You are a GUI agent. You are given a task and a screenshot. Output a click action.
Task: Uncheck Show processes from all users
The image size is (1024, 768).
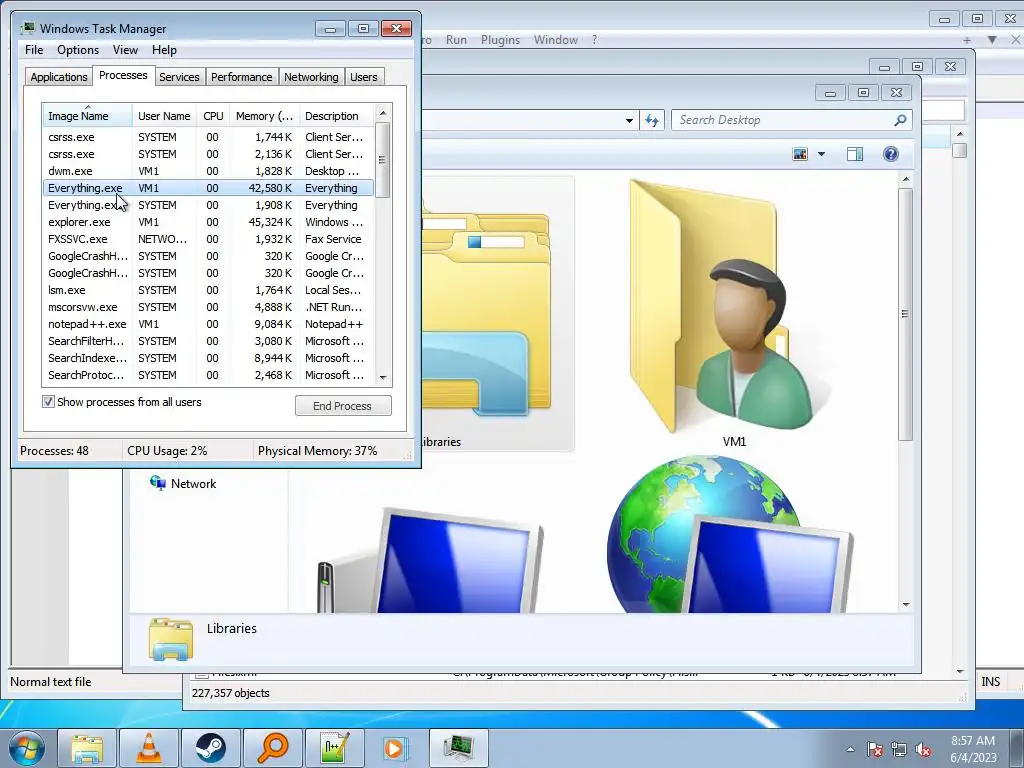pos(48,402)
